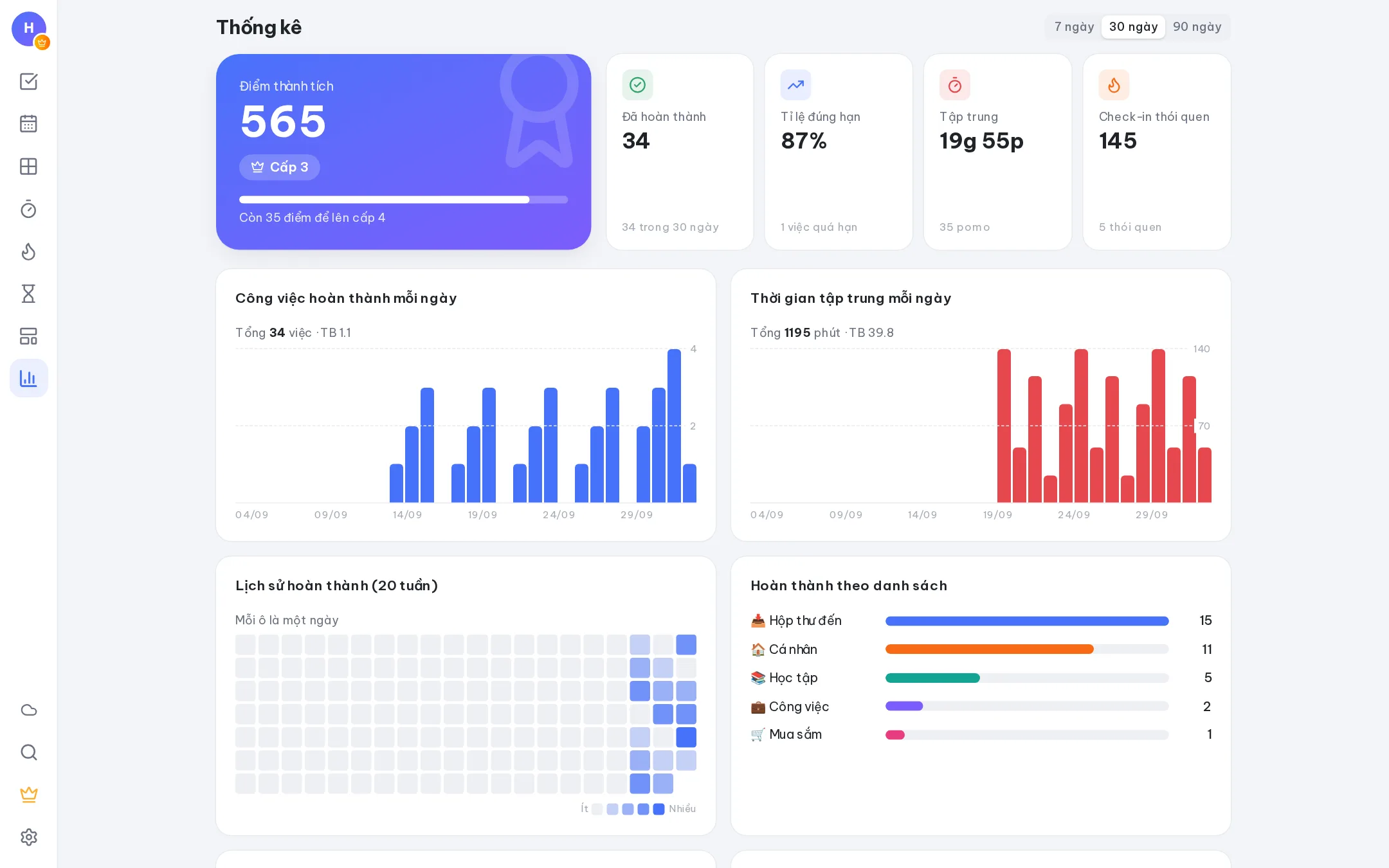
Task: Open the dashboard layout icon in sidebar
Action: (29, 336)
